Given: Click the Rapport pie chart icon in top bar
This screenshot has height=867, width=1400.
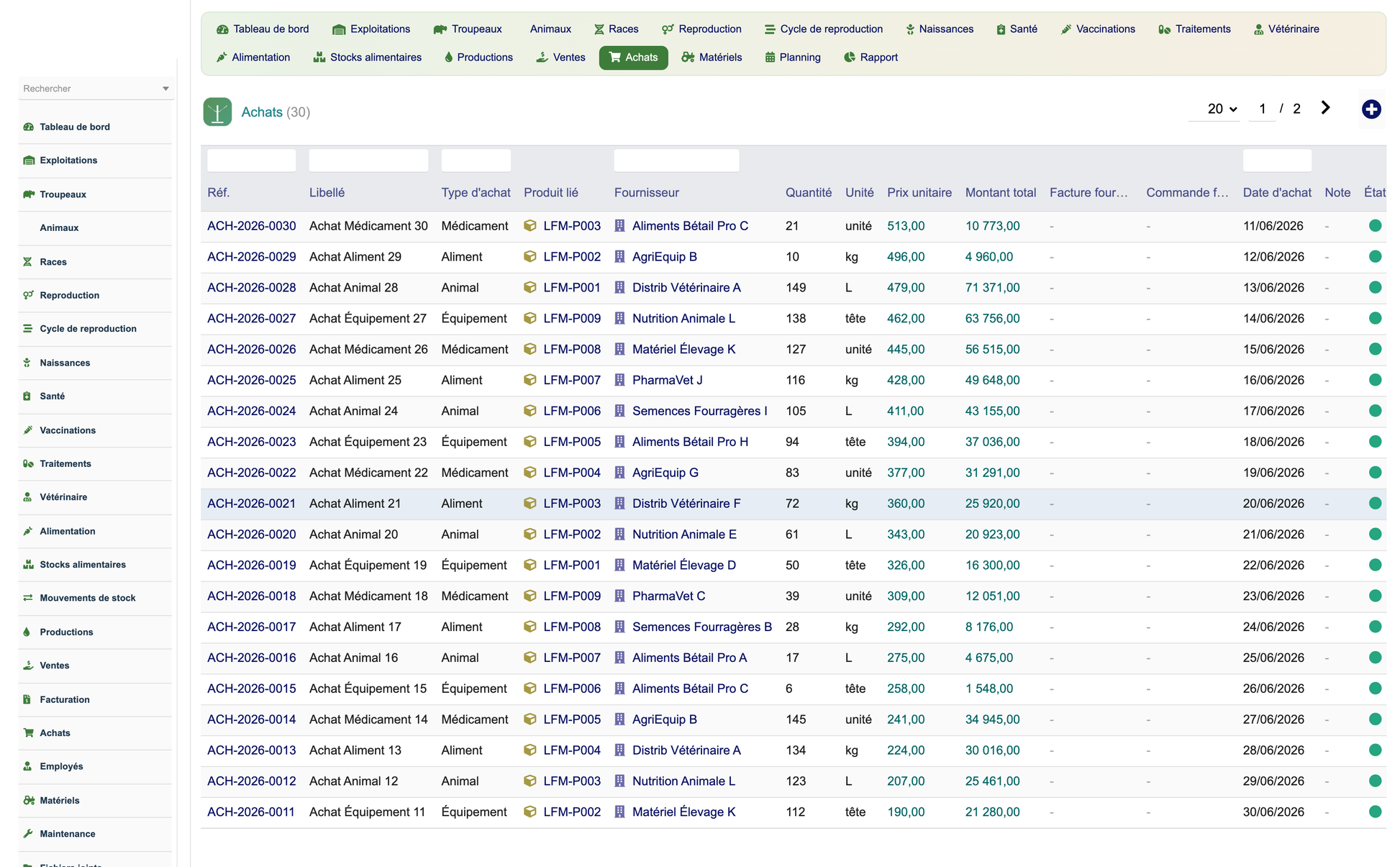Looking at the screenshot, I should pyautogui.click(x=850, y=58).
